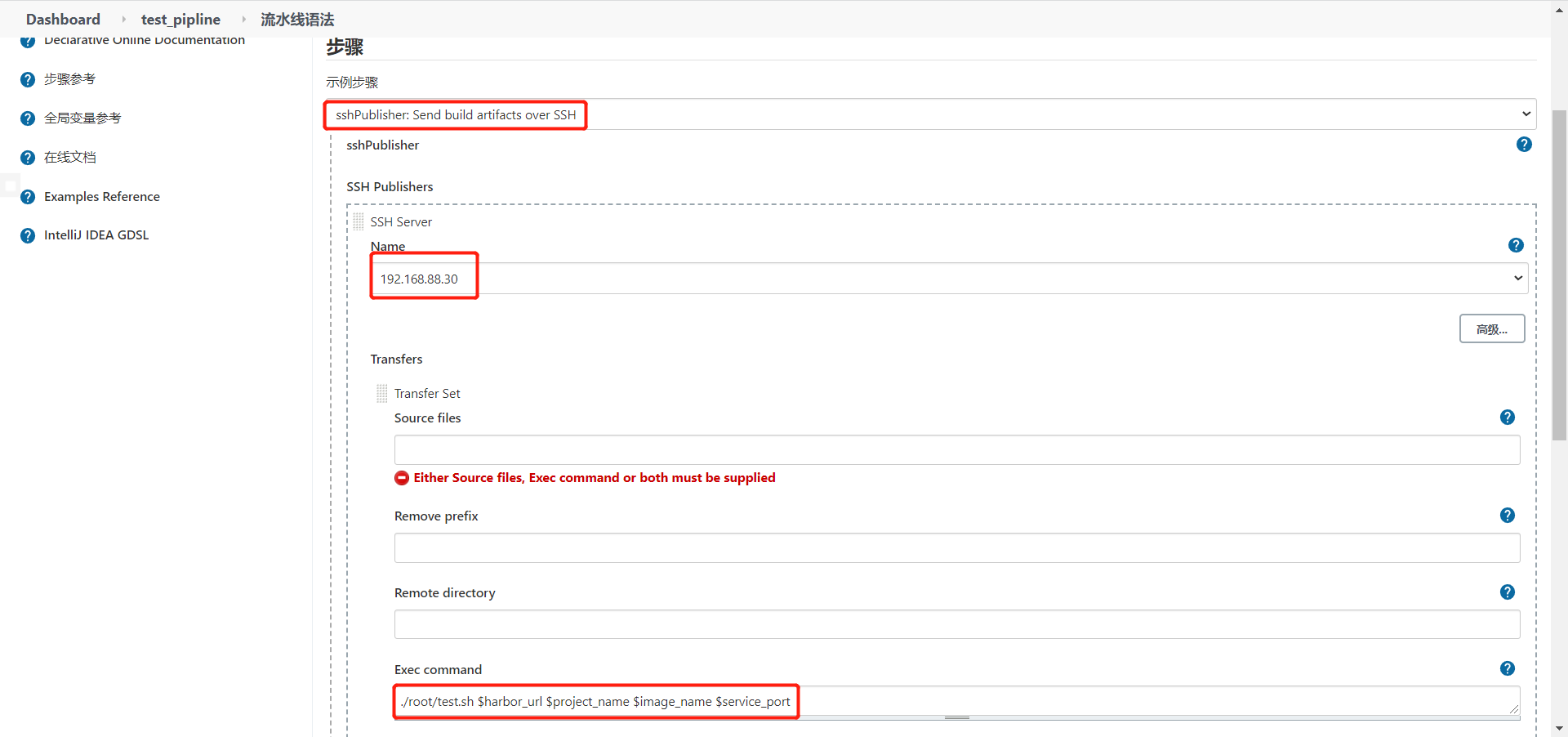Open Declarative Online Documentation link
Image resolution: width=1568 pixels, height=737 pixels.
pos(145,40)
